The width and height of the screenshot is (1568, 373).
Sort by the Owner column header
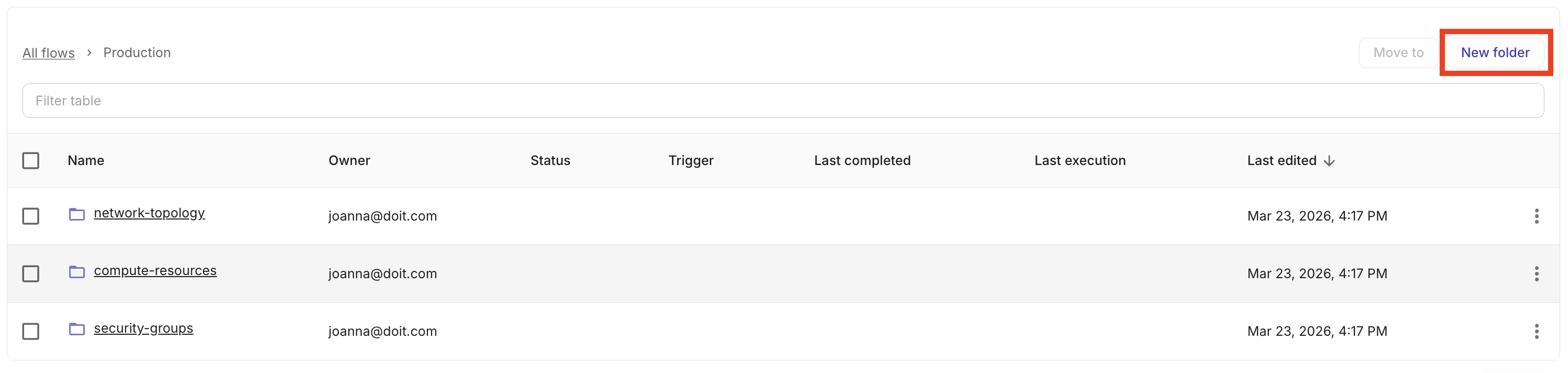point(349,161)
